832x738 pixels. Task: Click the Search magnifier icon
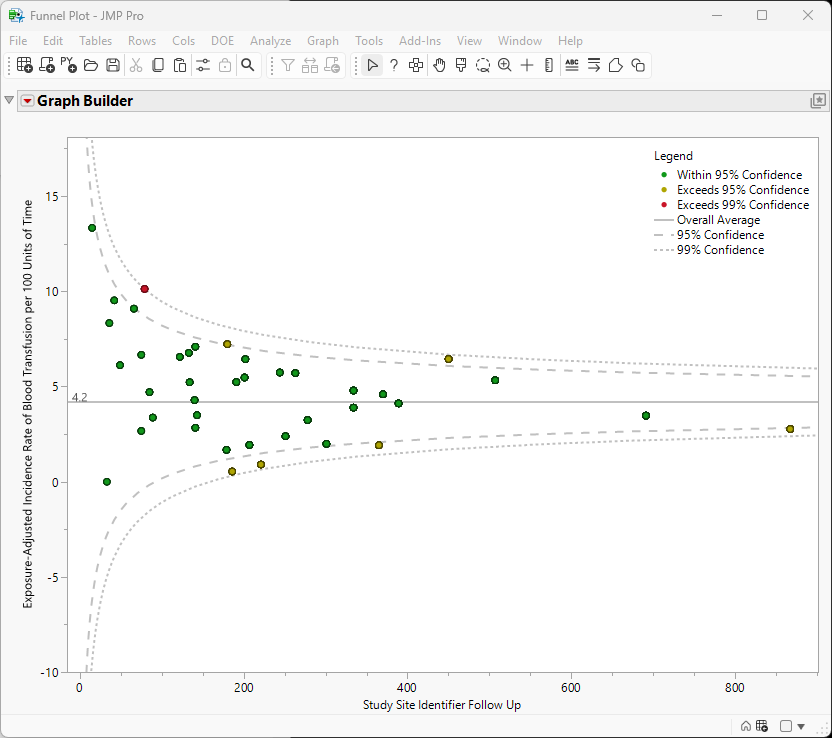tap(248, 65)
